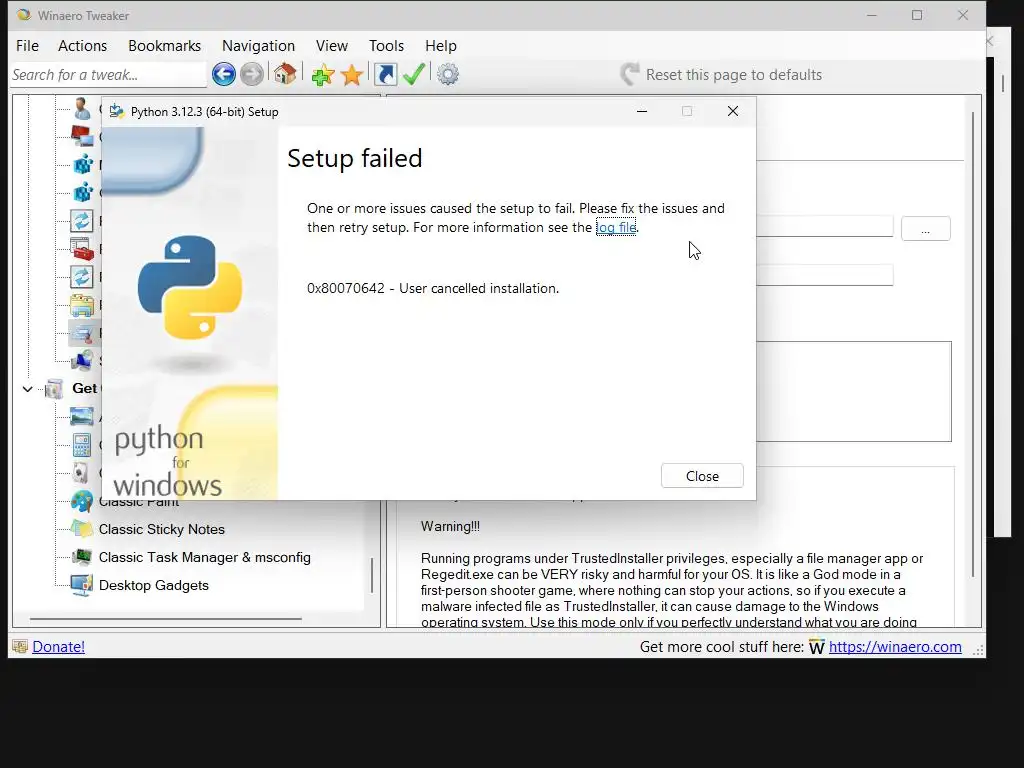Click the right panel vertical scrollbar
The image size is (1024, 768).
click(972, 344)
